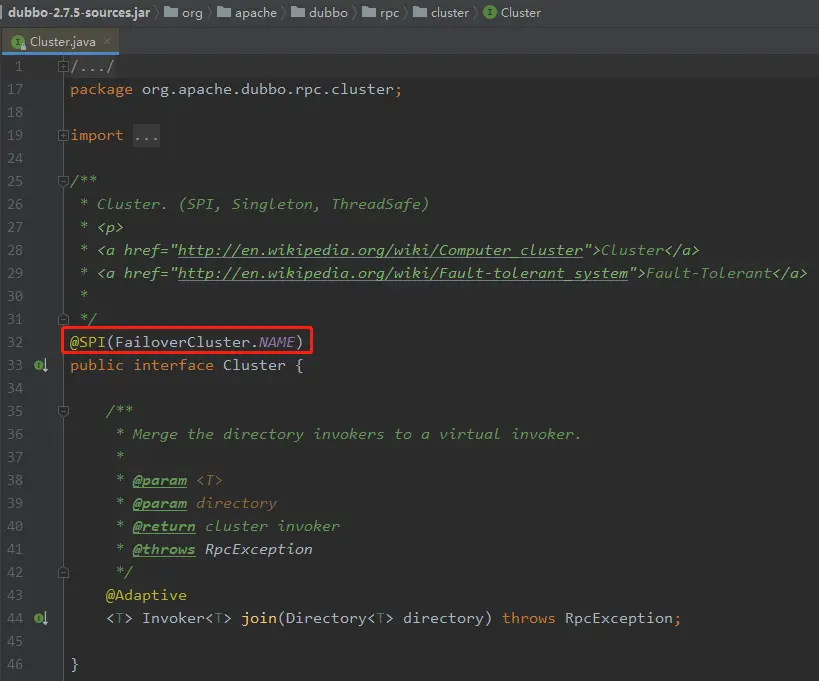Screen dimensions: 819x681
Task: Click FailoverCluster in the annotation
Action: click(182, 342)
